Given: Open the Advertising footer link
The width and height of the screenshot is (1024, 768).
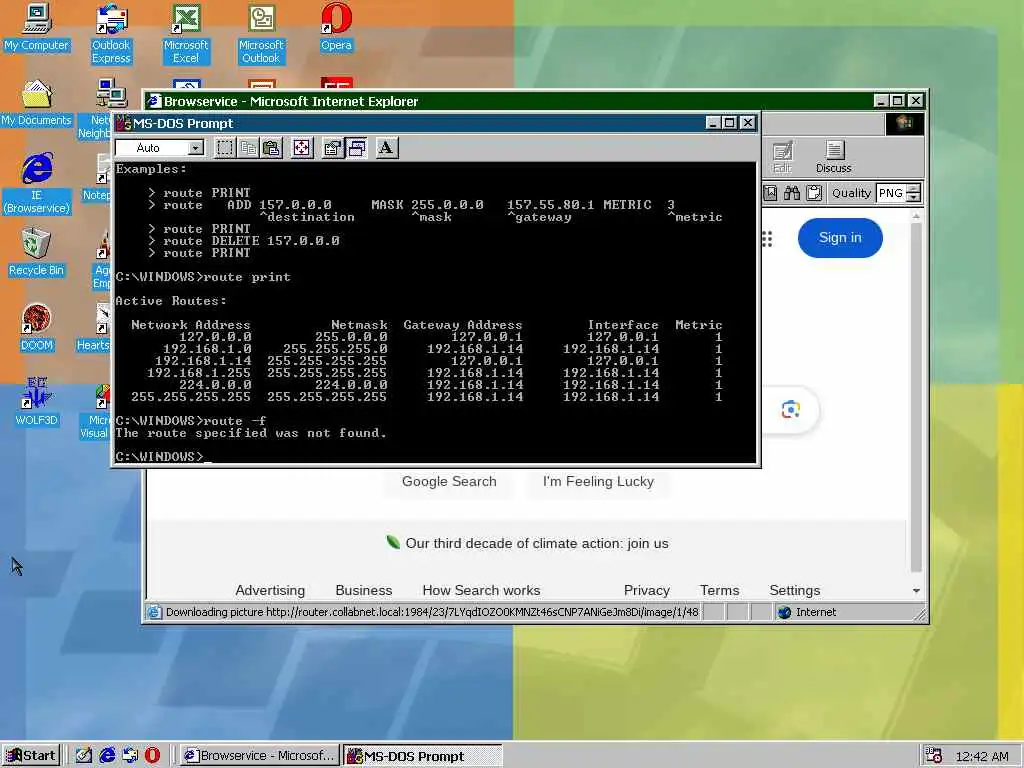Looking at the screenshot, I should [x=270, y=590].
